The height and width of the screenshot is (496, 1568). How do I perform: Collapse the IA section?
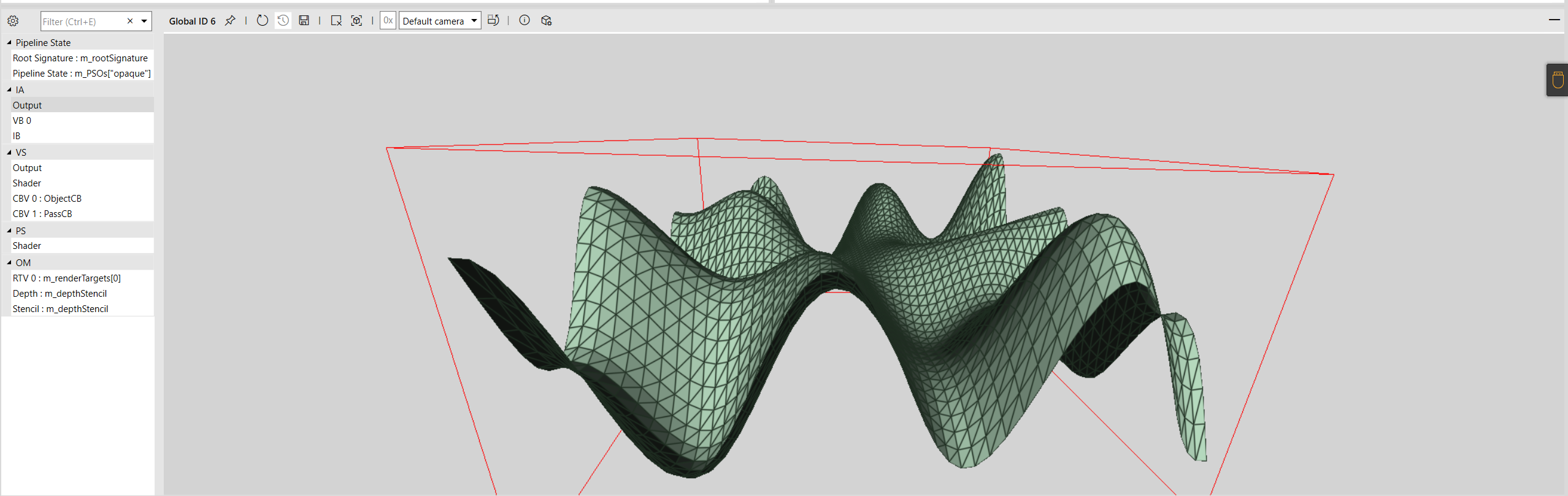pos(9,90)
